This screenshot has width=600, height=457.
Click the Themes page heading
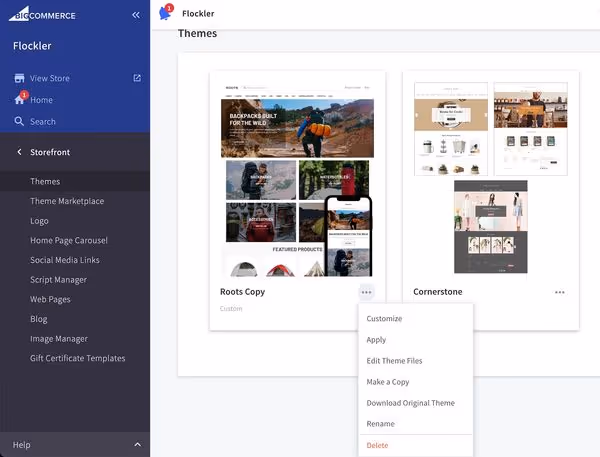197,33
